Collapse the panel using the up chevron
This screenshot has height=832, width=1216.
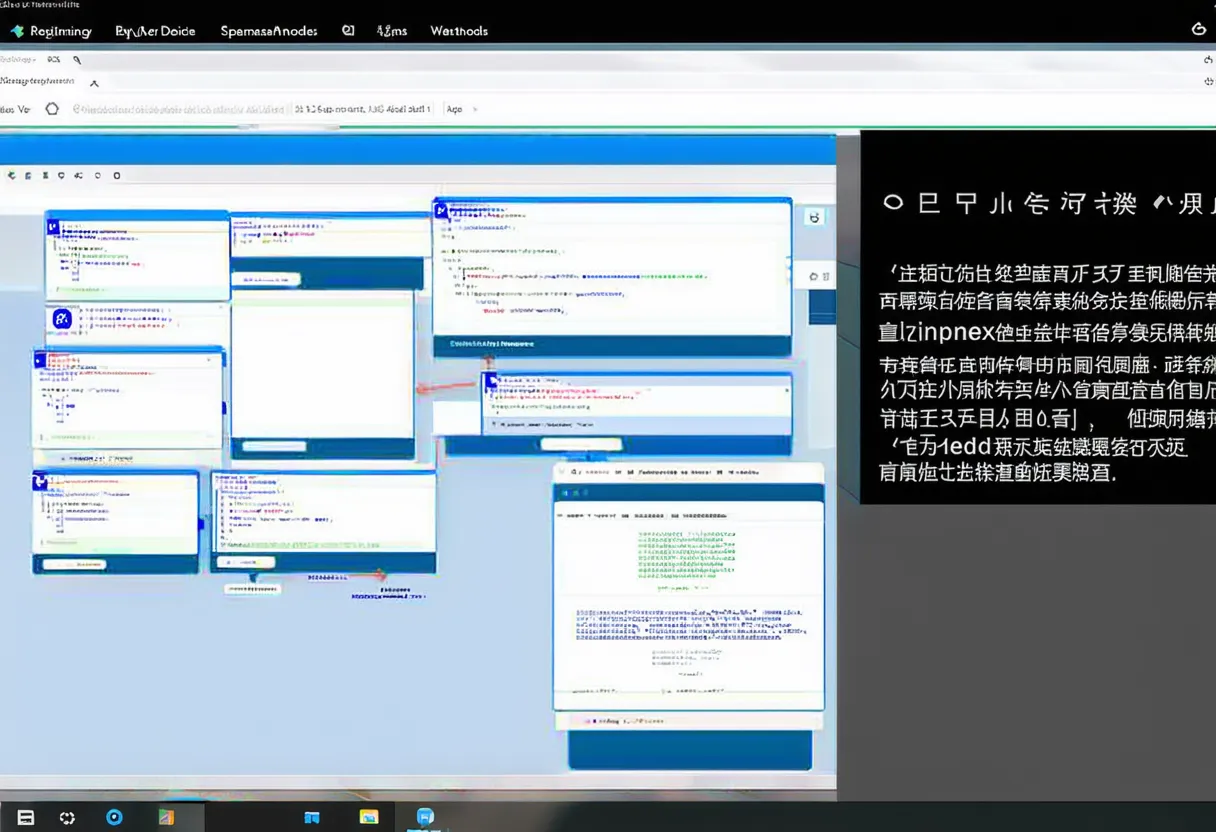(94, 84)
